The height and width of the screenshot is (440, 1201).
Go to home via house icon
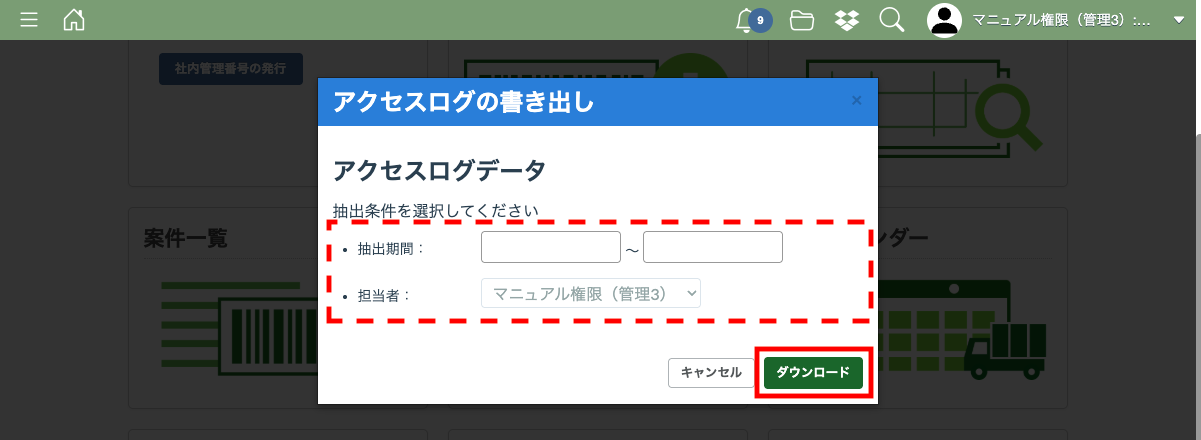coord(74,20)
